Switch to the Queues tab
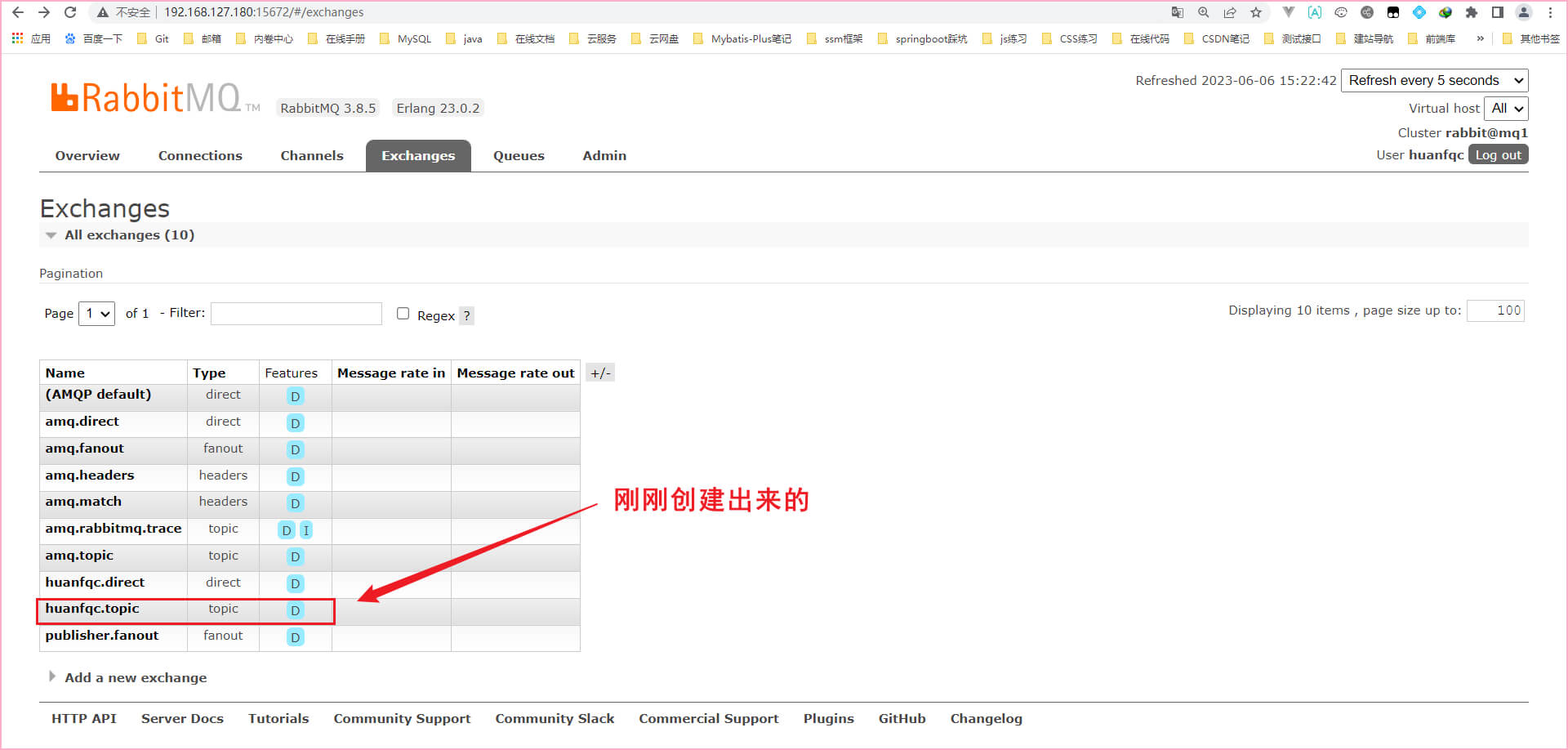Screen dimensions: 1568x750 pos(519,155)
